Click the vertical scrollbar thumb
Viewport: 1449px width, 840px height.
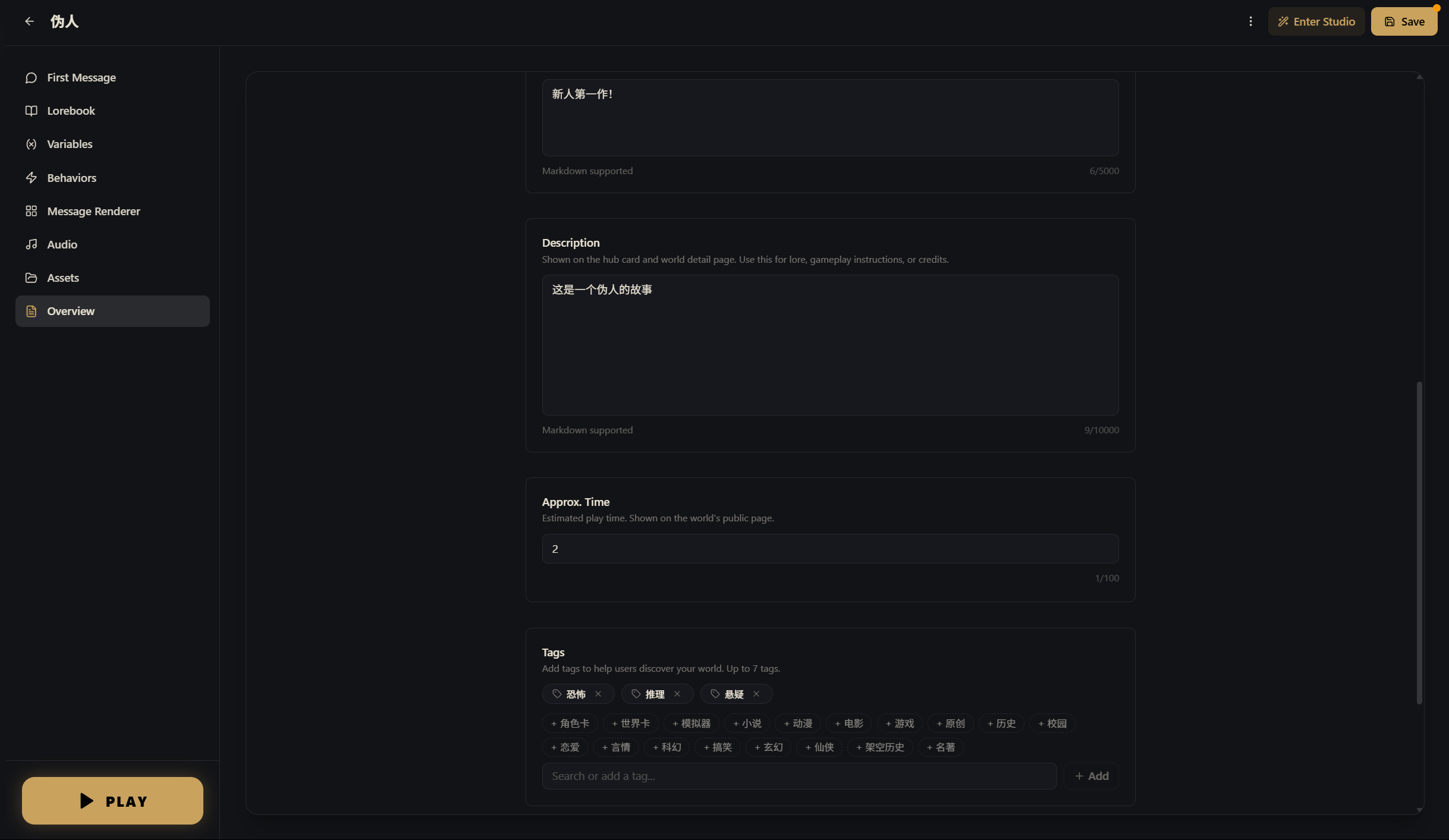(x=1419, y=542)
